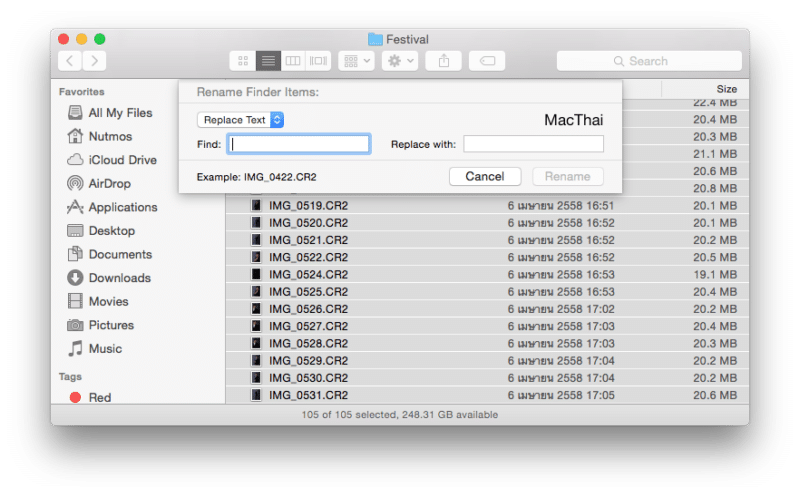Screen dimensions: 800x498
Task: Go back with the back arrow
Action: tap(69, 61)
